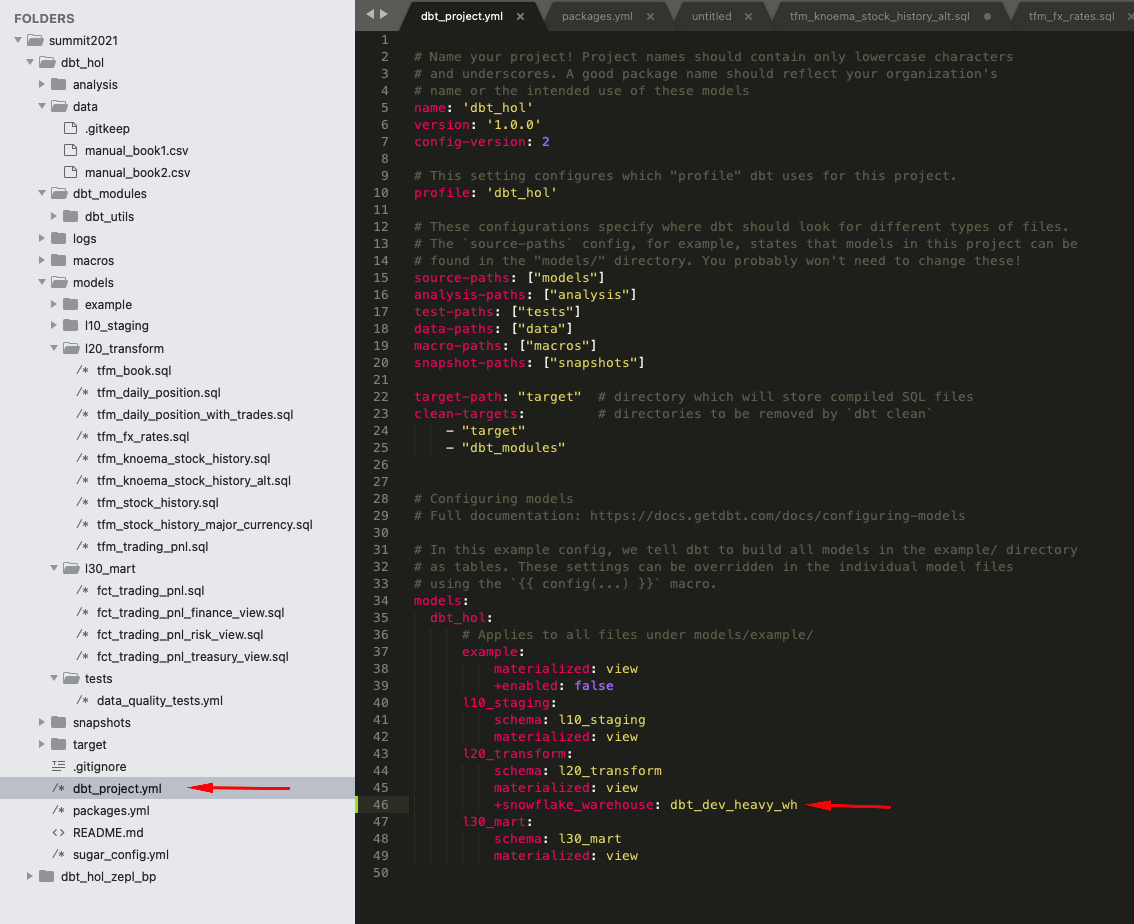Click the forward tab navigation arrow
The height and width of the screenshot is (924, 1134).
(384, 14)
